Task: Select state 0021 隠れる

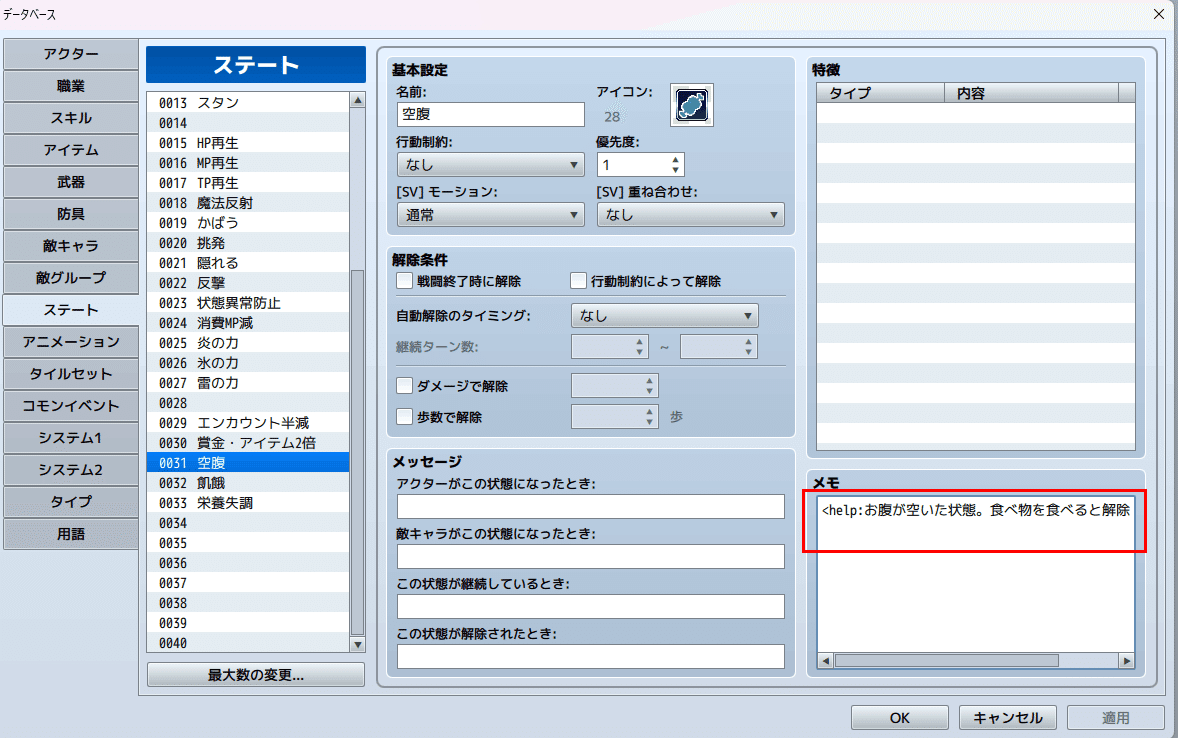Action: 248,263
